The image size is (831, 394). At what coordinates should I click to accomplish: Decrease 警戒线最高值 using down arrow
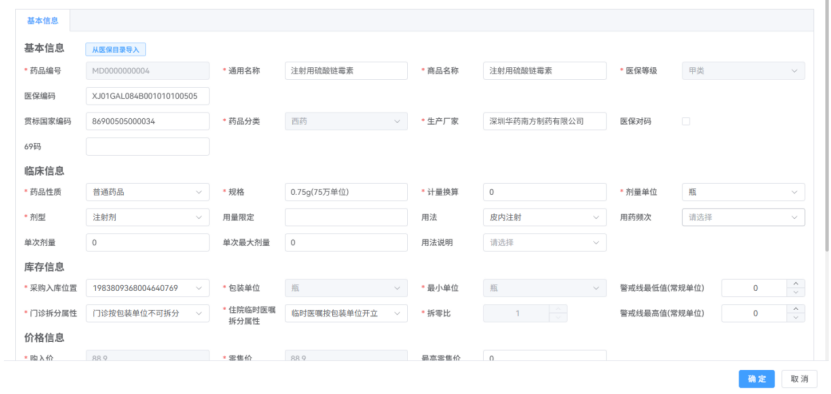(x=795, y=317)
